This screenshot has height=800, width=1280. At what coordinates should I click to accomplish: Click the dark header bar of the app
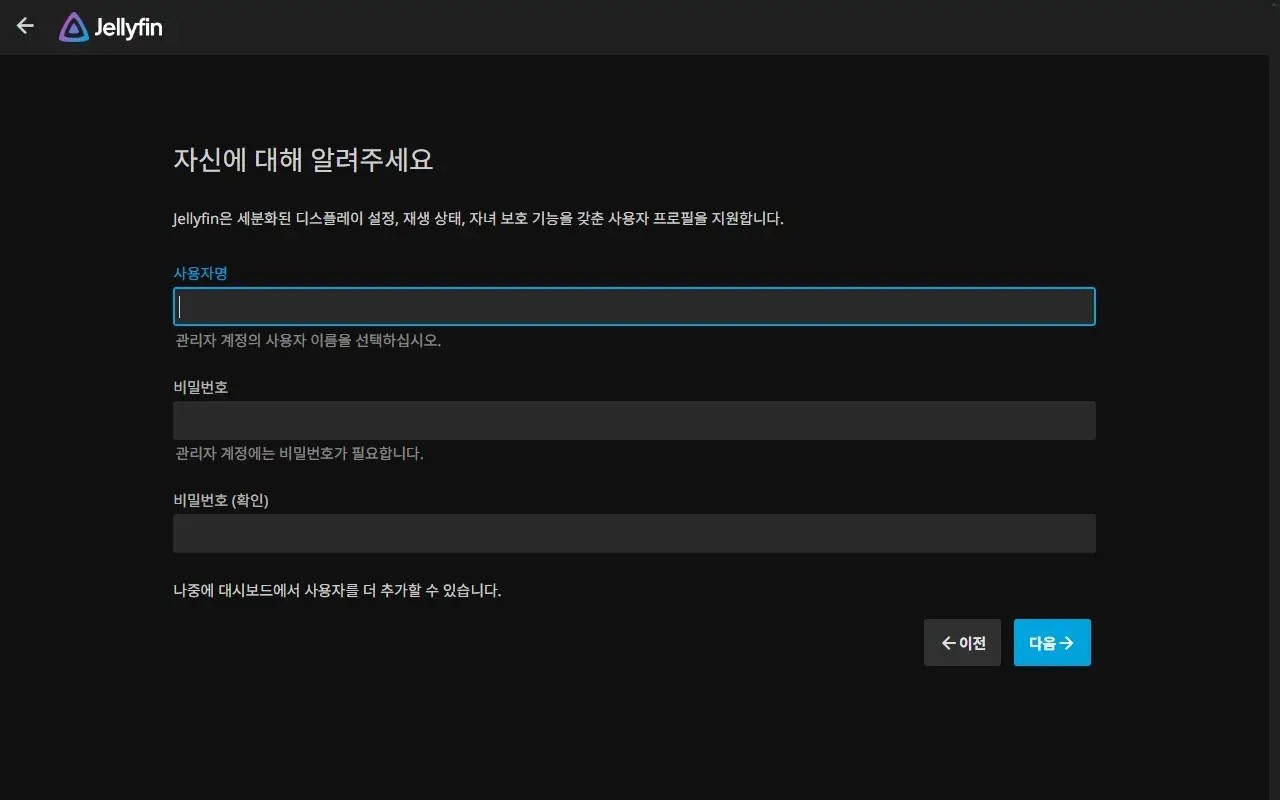coord(640,26)
